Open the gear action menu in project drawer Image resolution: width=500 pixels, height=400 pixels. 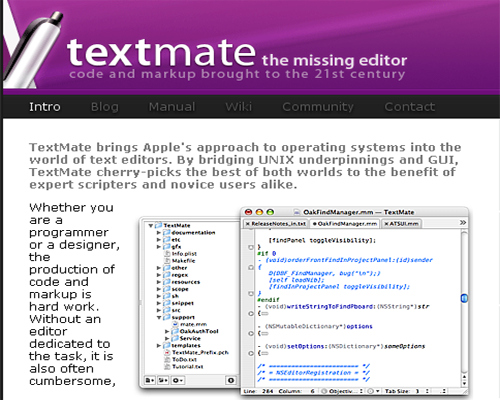pos(177,380)
